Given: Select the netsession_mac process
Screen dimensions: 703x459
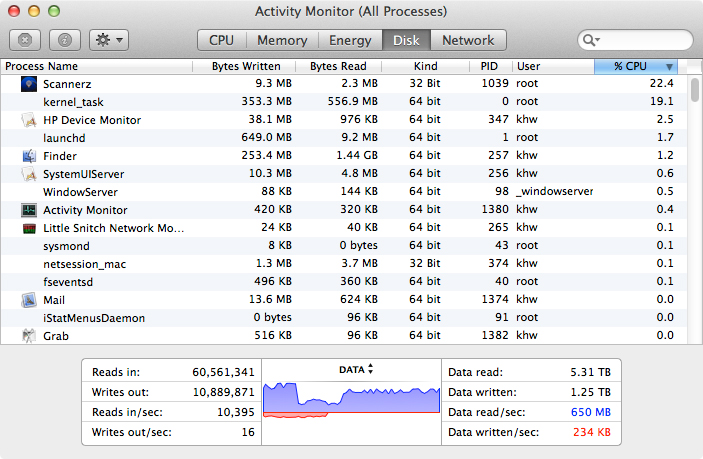Looking at the screenshot, I should pos(343,264).
